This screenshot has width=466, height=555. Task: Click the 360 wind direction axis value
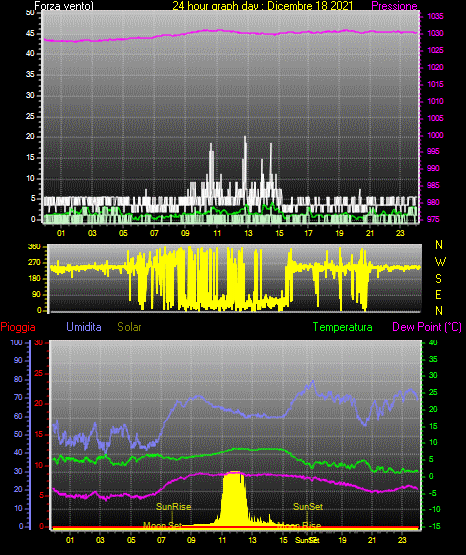pos(34,246)
